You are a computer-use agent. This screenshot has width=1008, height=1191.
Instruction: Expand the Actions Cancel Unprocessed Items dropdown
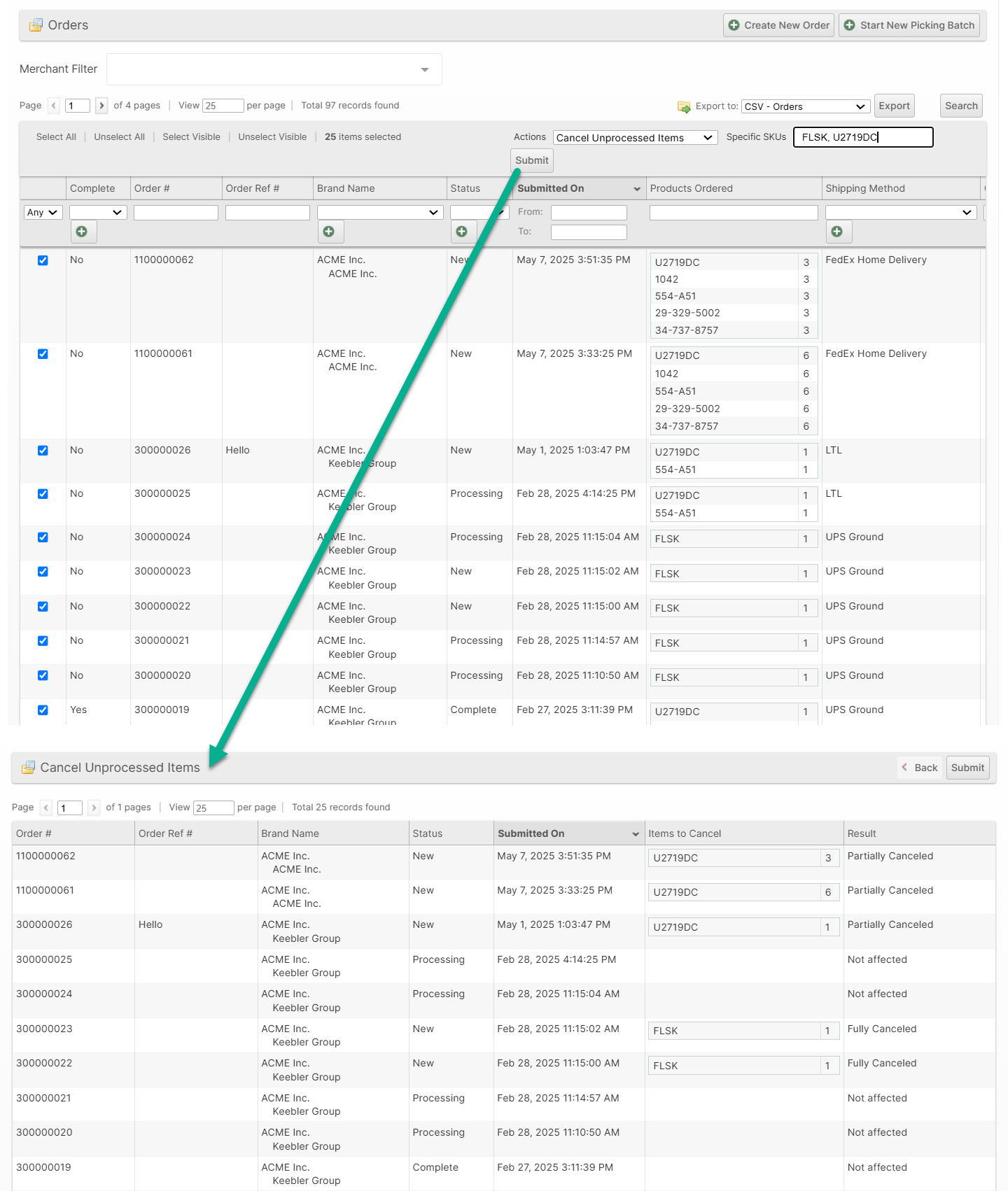tap(635, 138)
